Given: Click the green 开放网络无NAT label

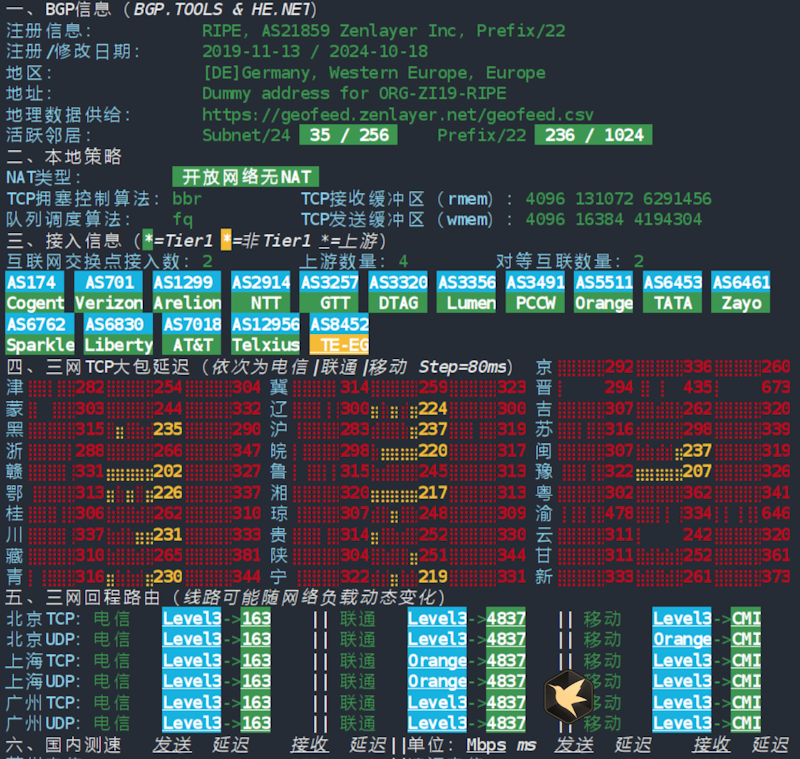Looking at the screenshot, I should coord(245,177).
